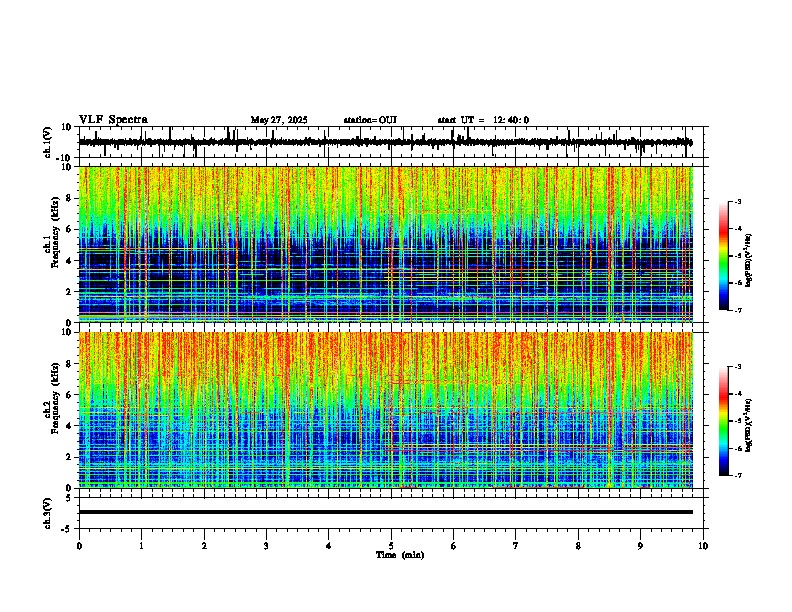
Task: Click the time axis tick label "9"
Action: click(640, 546)
